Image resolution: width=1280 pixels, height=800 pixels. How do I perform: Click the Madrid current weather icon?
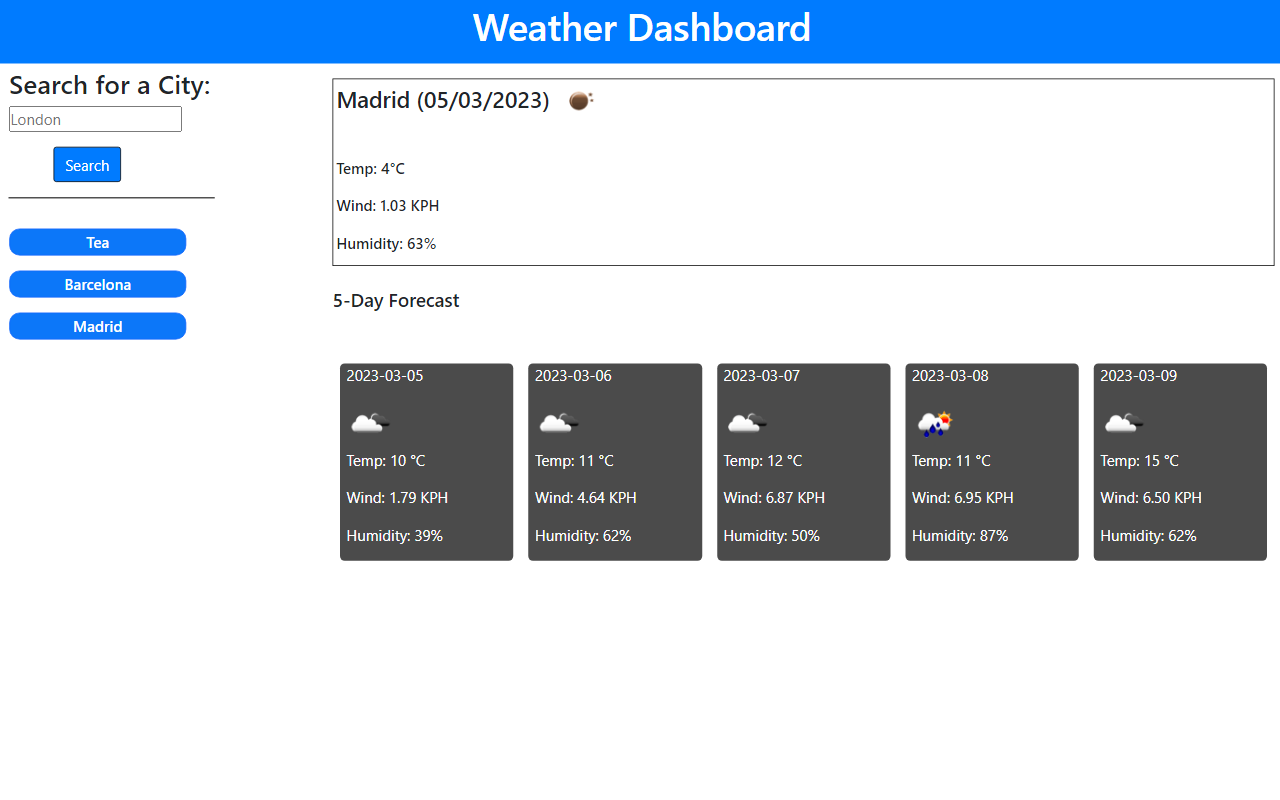[580, 100]
